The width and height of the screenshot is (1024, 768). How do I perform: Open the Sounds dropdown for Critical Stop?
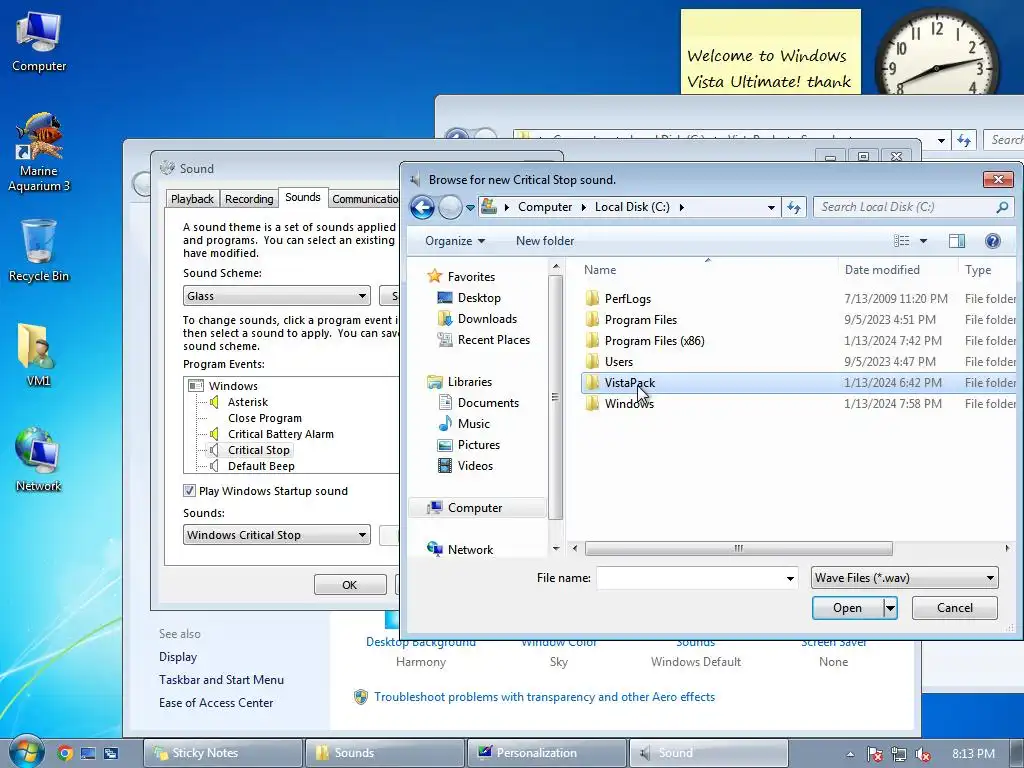click(x=276, y=535)
